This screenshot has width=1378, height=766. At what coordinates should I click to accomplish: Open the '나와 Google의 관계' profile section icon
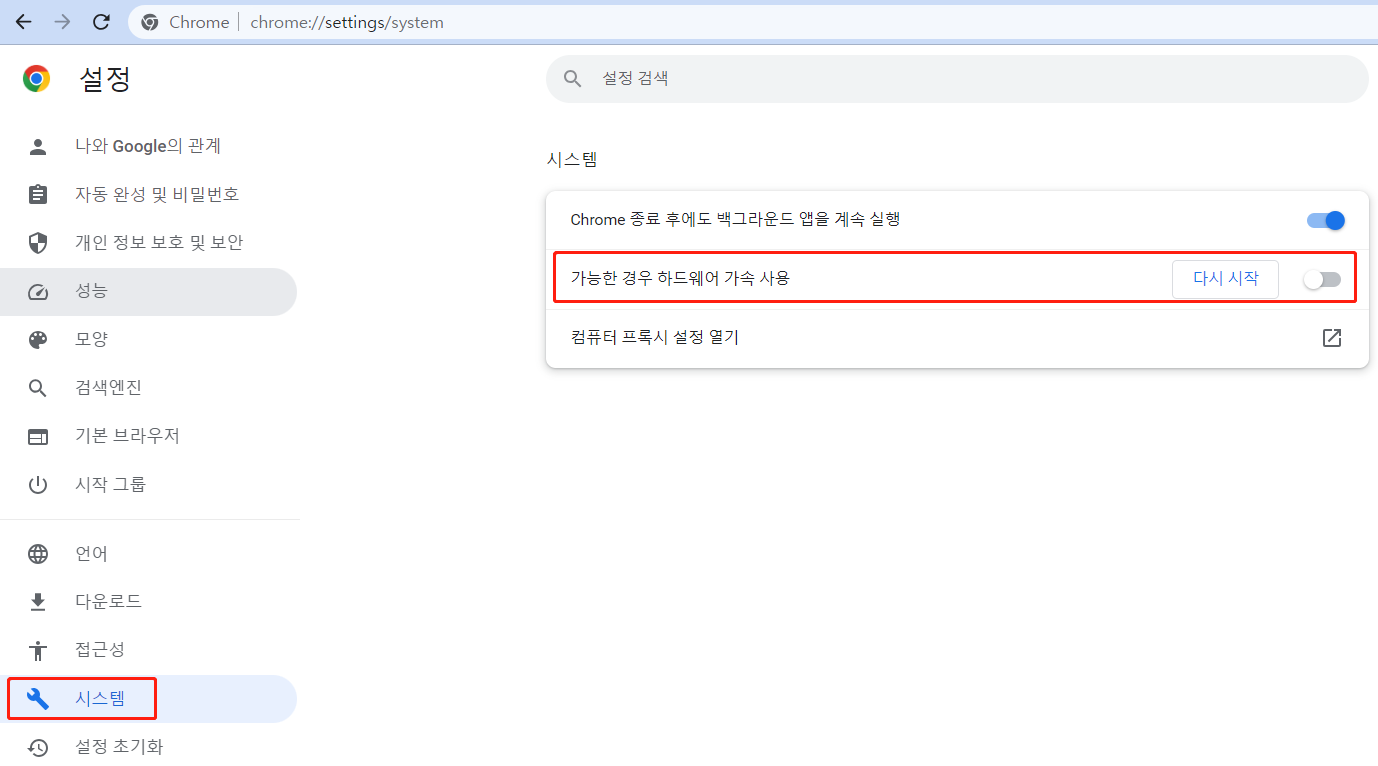37,146
